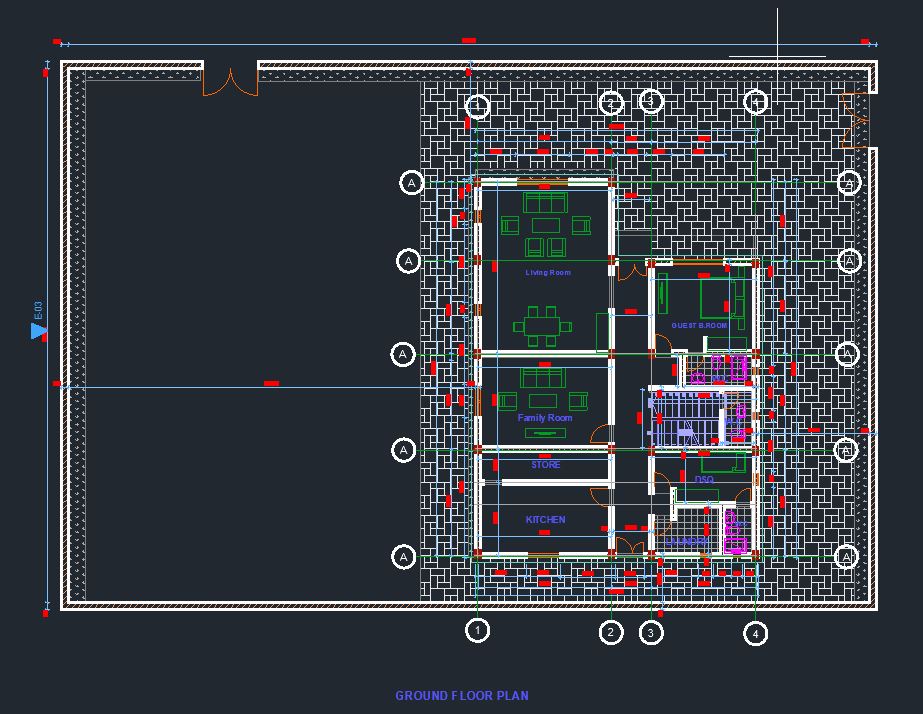Click the topmost section marker A on the left
The width and height of the screenshot is (923, 714).
pyautogui.click(x=409, y=183)
